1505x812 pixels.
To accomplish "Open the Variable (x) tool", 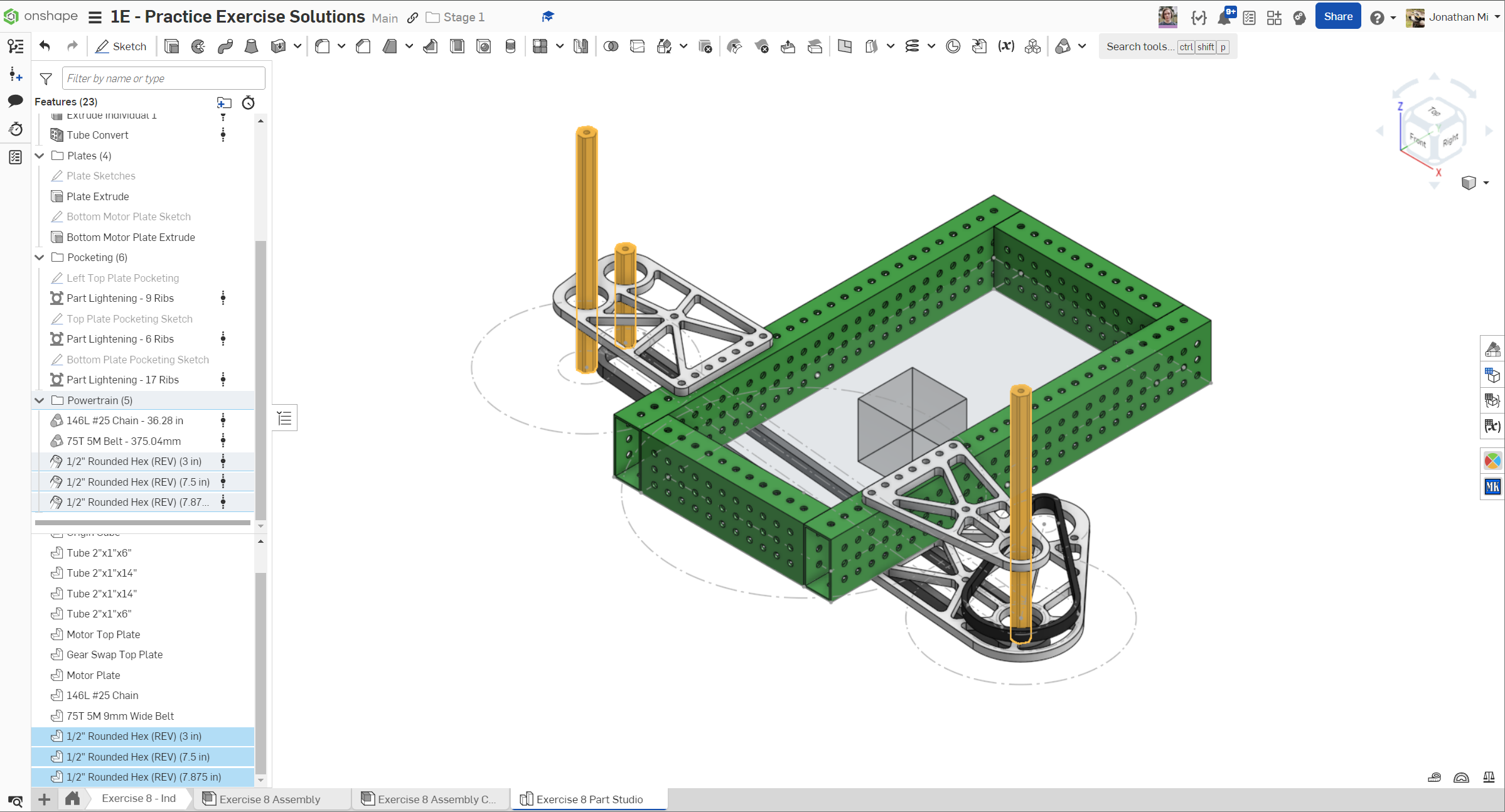I will point(1006,46).
